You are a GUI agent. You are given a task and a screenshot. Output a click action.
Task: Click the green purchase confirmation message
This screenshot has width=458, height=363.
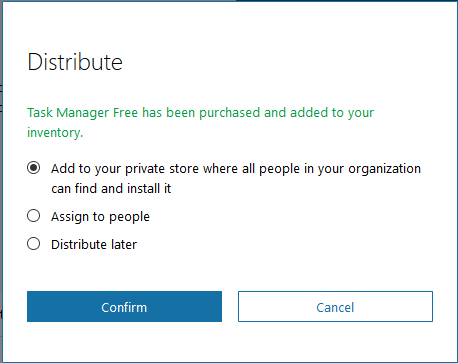201,123
